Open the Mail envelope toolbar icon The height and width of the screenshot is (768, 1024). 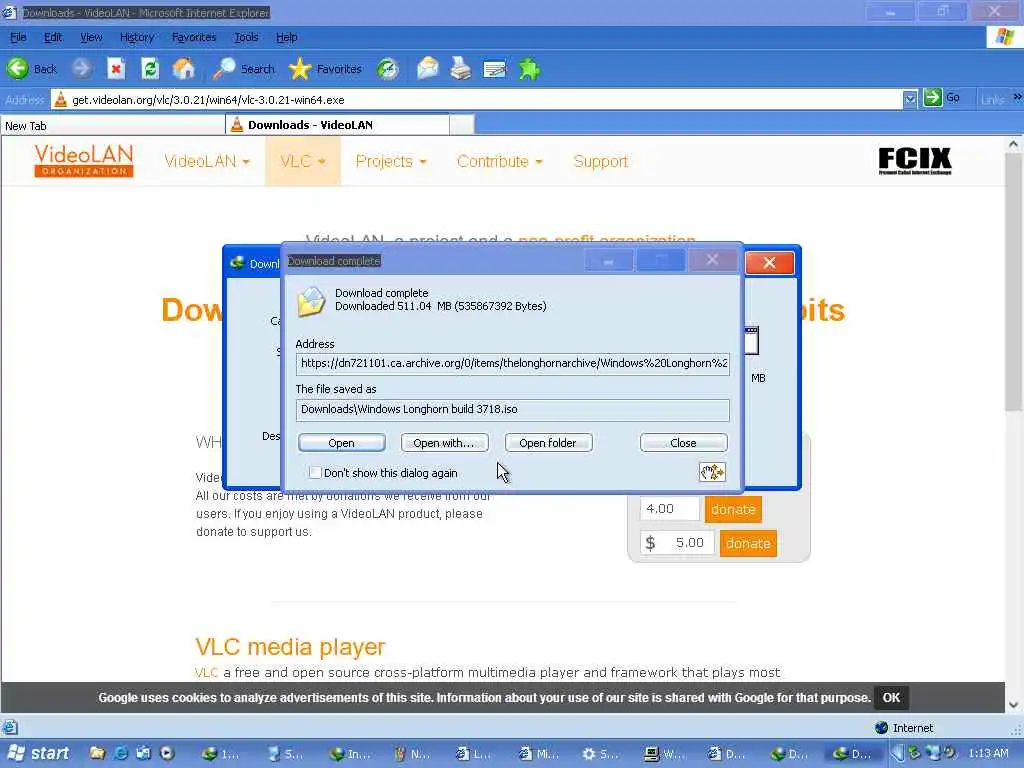(x=428, y=69)
